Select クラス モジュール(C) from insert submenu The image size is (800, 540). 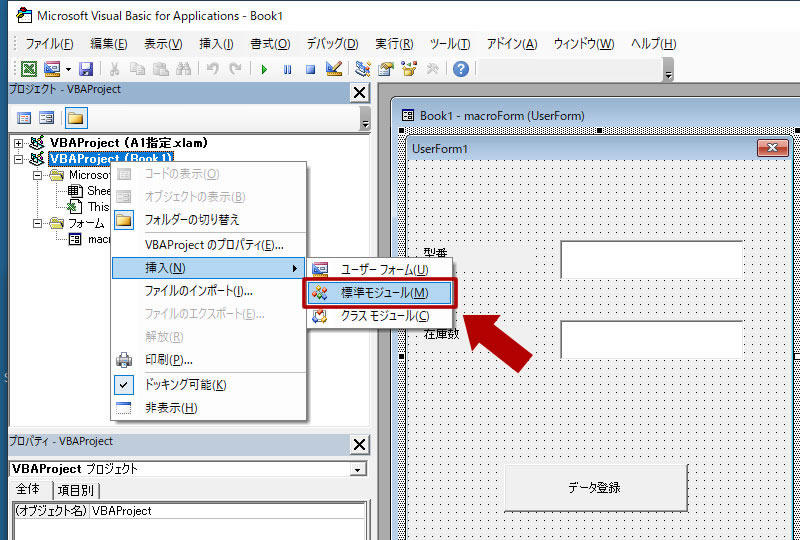click(x=380, y=316)
